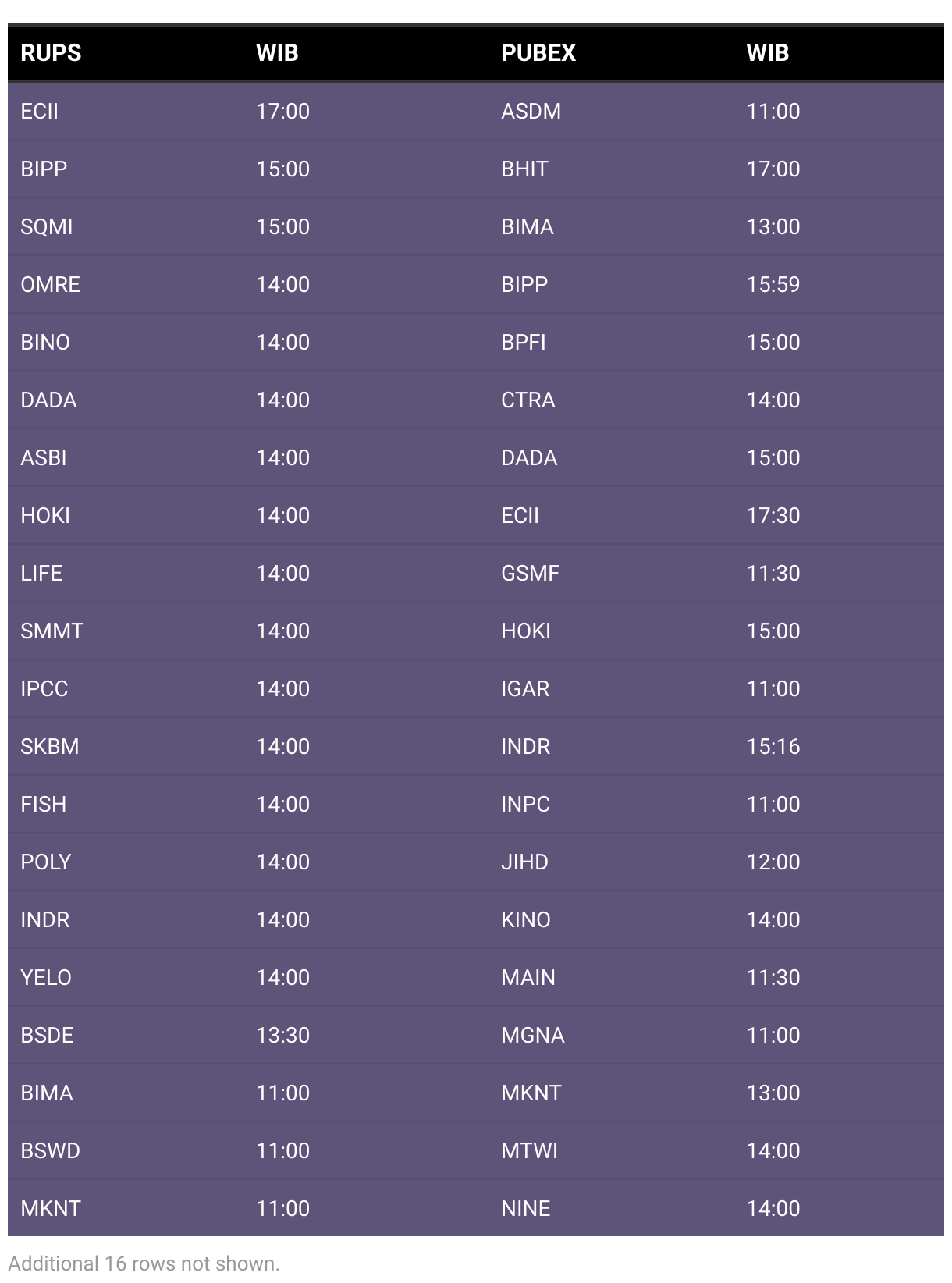Image resolution: width=952 pixels, height=1283 pixels.
Task: Click the 15:16 time for INDR
Action: (x=773, y=746)
